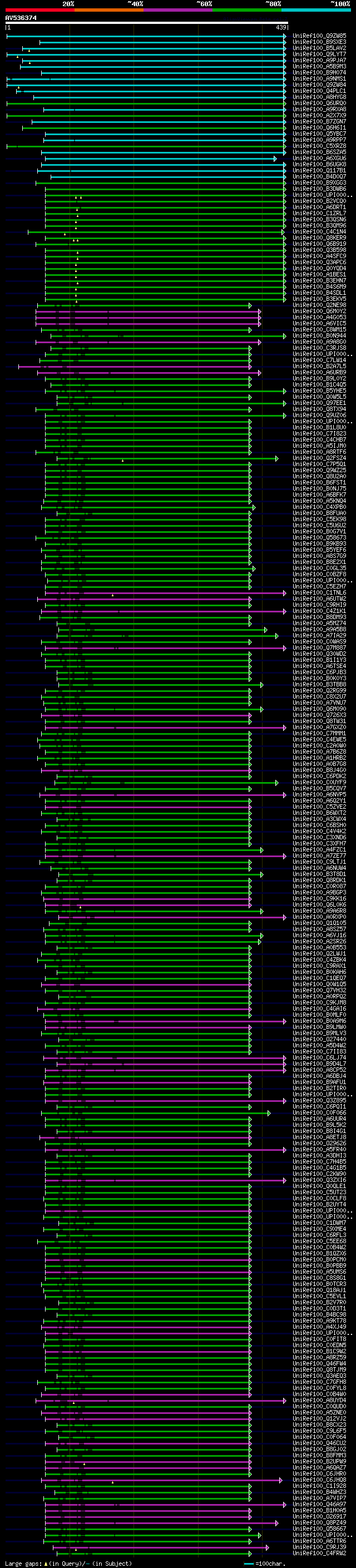Click the green alignment bar for UniRef100_Q6URQ0
This screenshot has width=356, height=1568.
click(x=146, y=103)
